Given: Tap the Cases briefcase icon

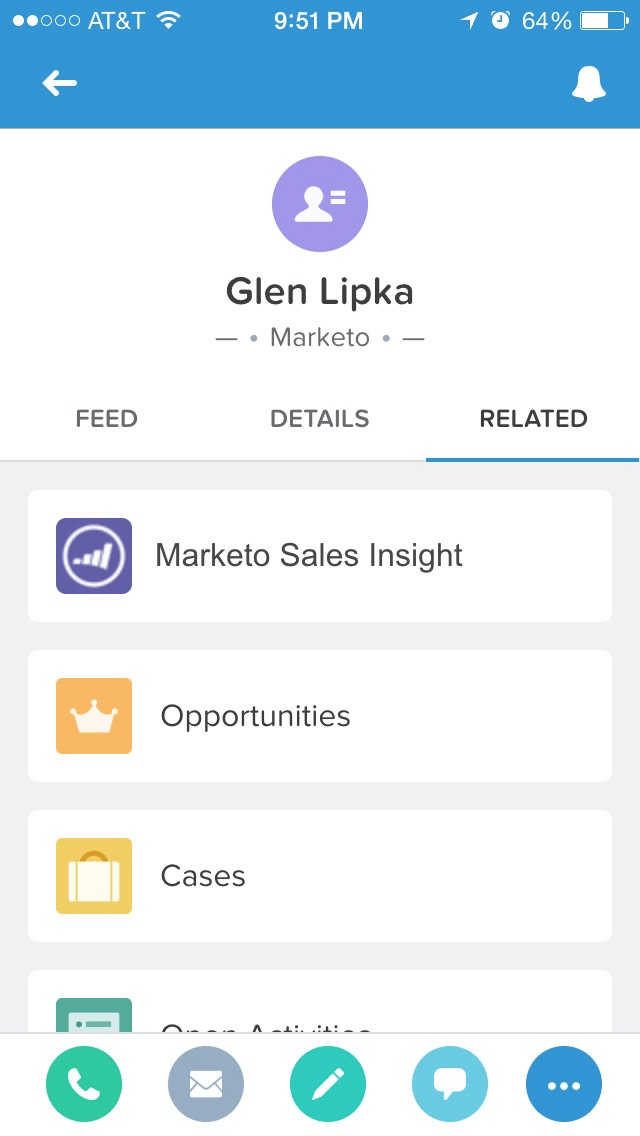Looking at the screenshot, I should (x=94, y=876).
